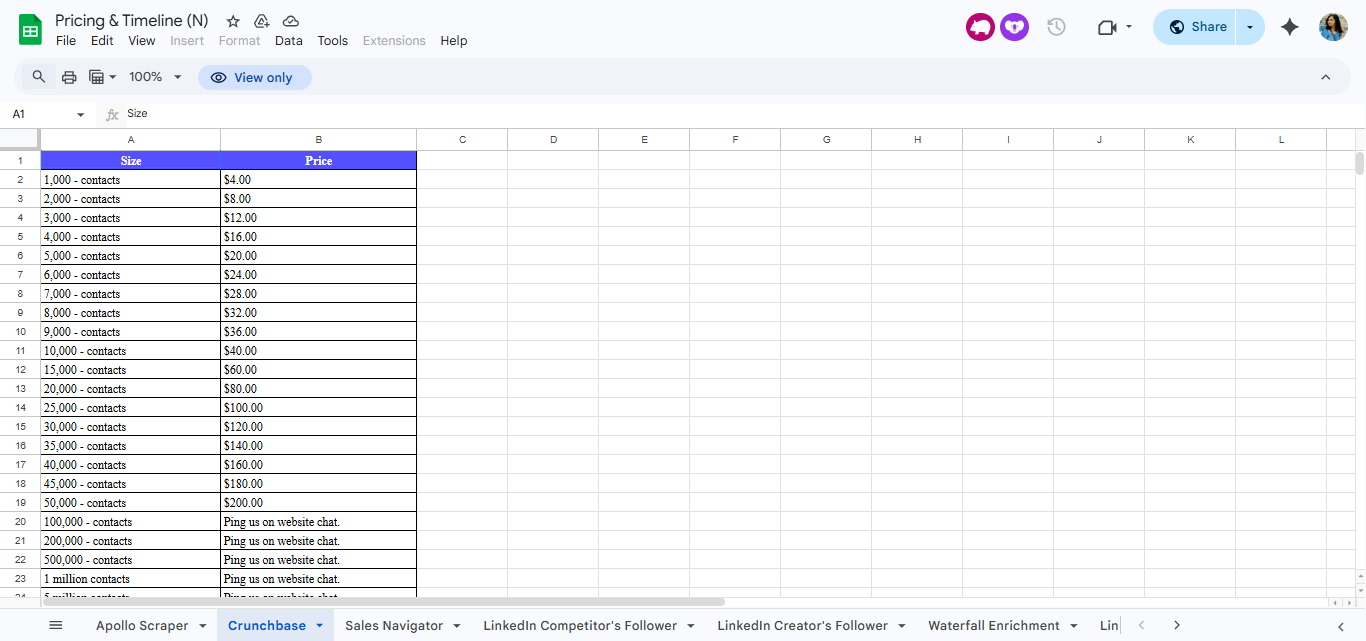The width and height of the screenshot is (1366, 641).
Task: Click the formula bar containing Size
Action: [742, 114]
